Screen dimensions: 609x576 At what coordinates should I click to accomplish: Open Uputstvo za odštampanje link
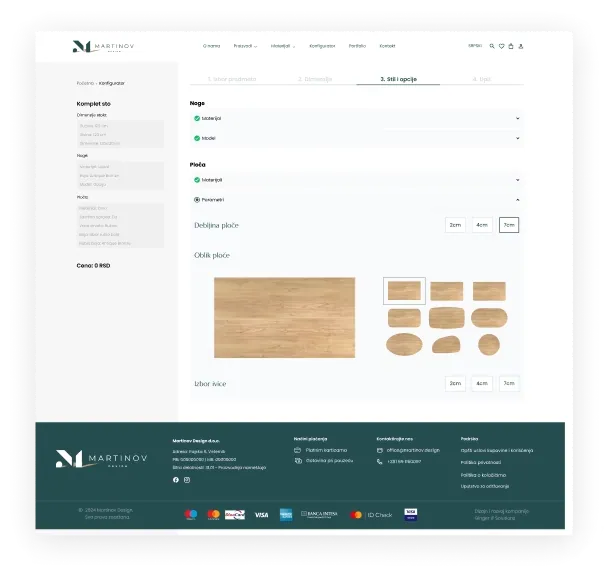(x=485, y=486)
